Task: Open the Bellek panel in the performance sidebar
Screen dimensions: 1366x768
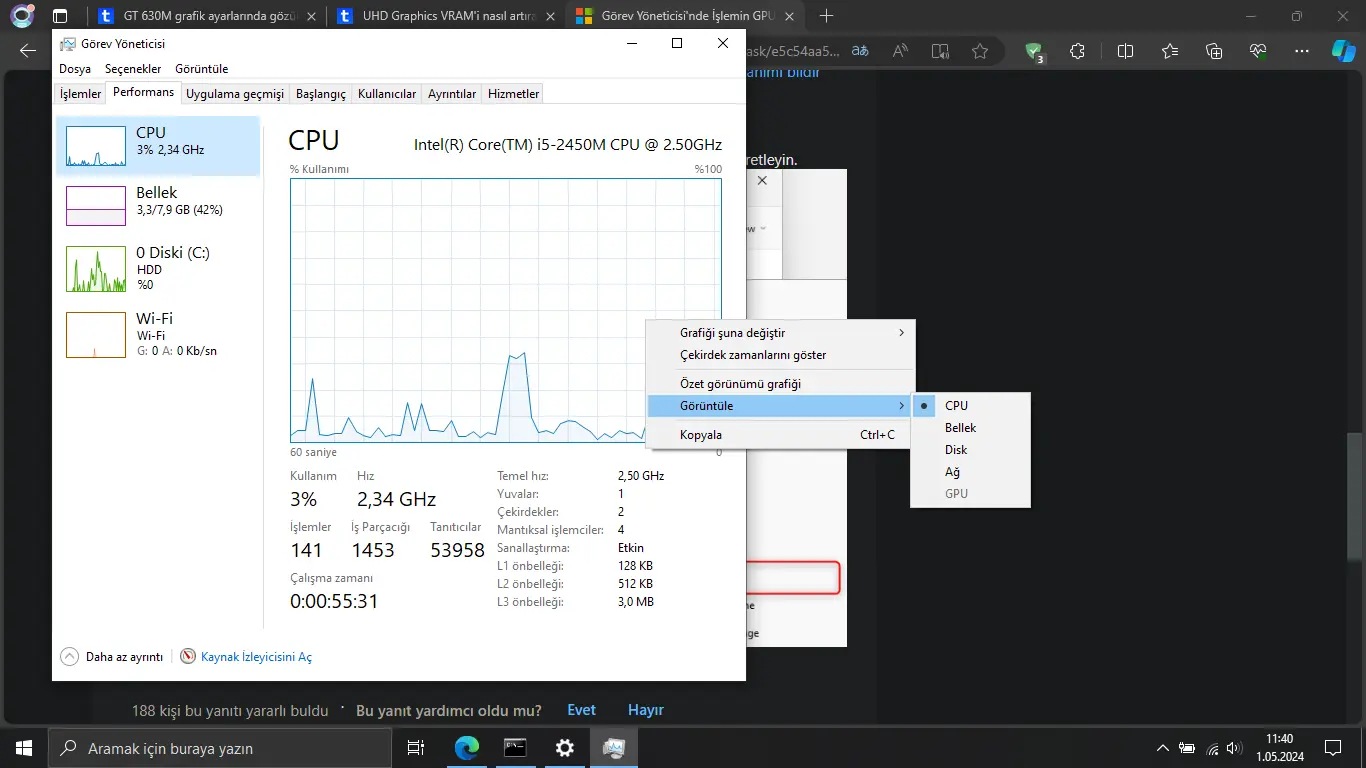Action: tap(158, 205)
